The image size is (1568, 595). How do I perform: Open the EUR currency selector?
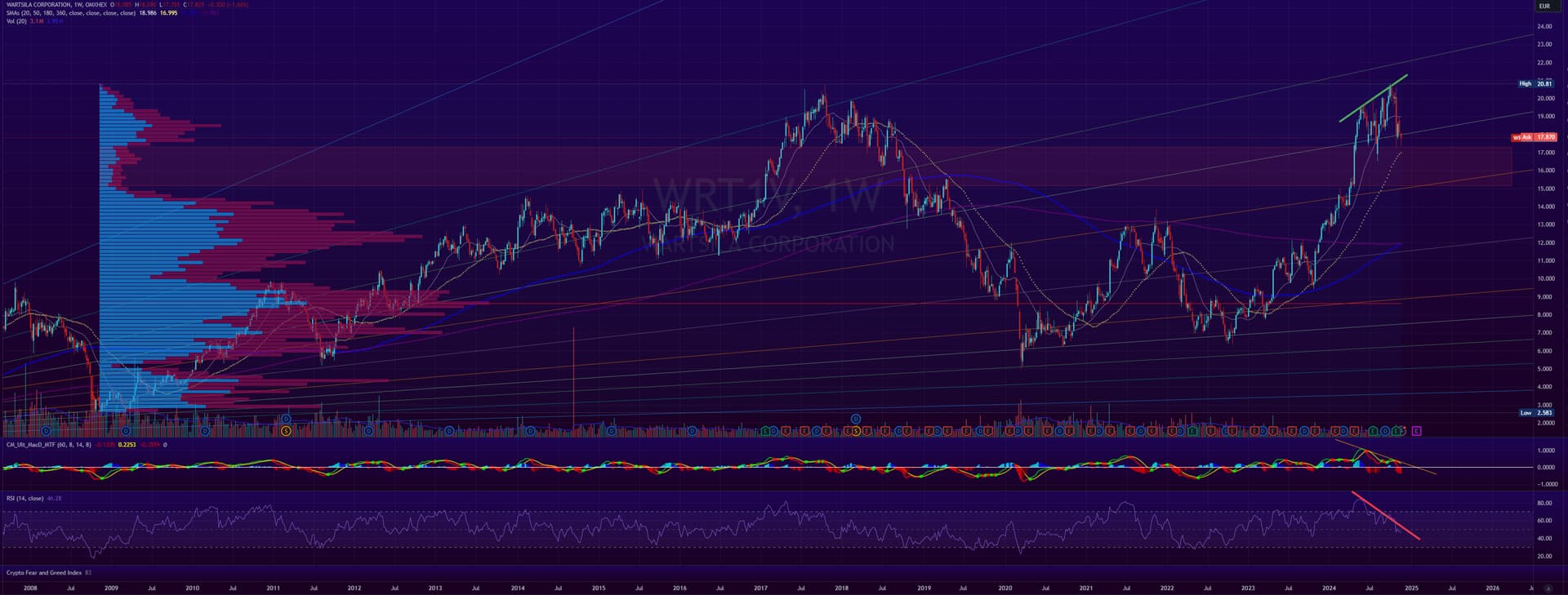(x=1544, y=6)
